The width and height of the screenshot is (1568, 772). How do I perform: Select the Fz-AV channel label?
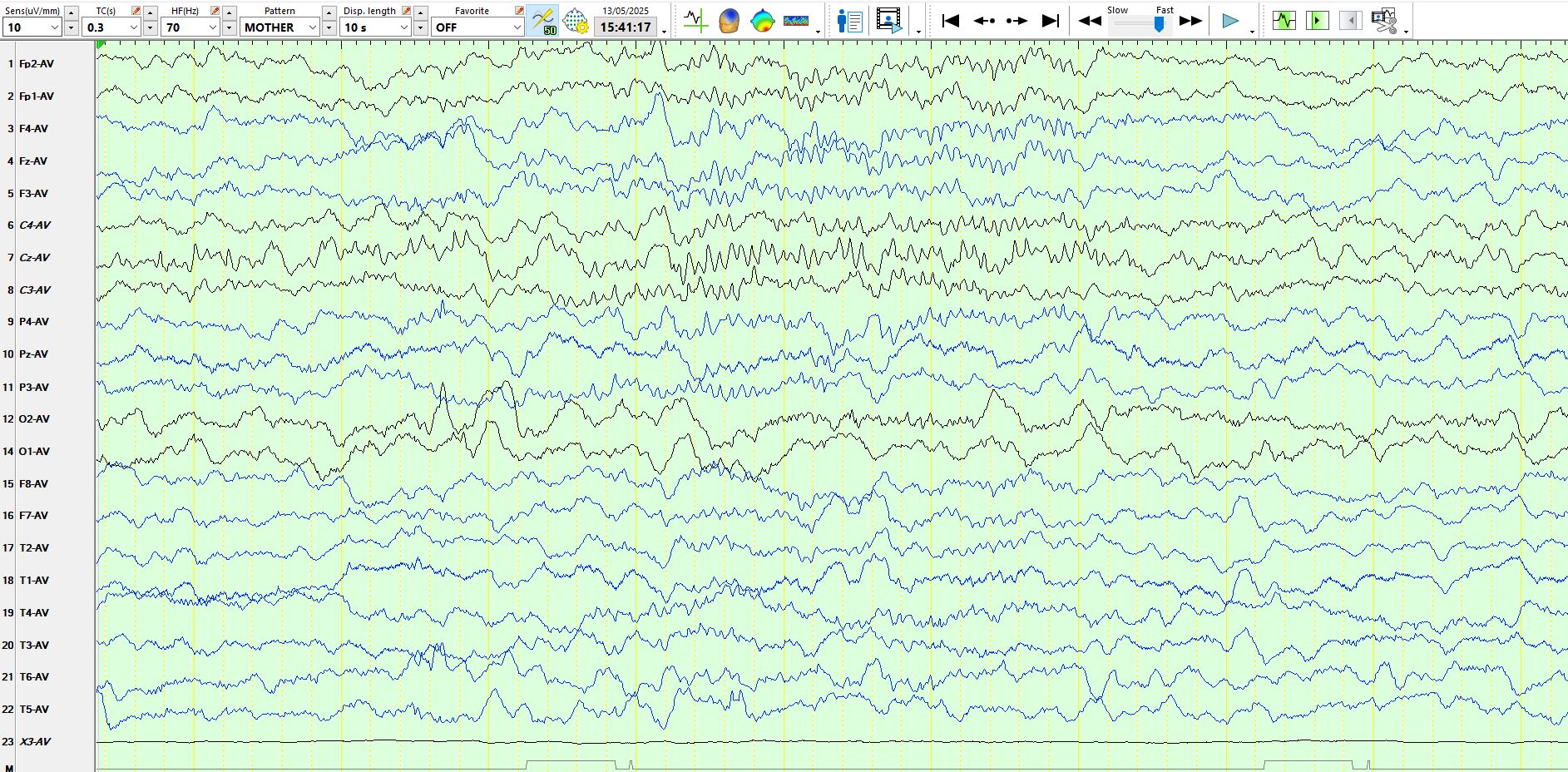pos(33,161)
